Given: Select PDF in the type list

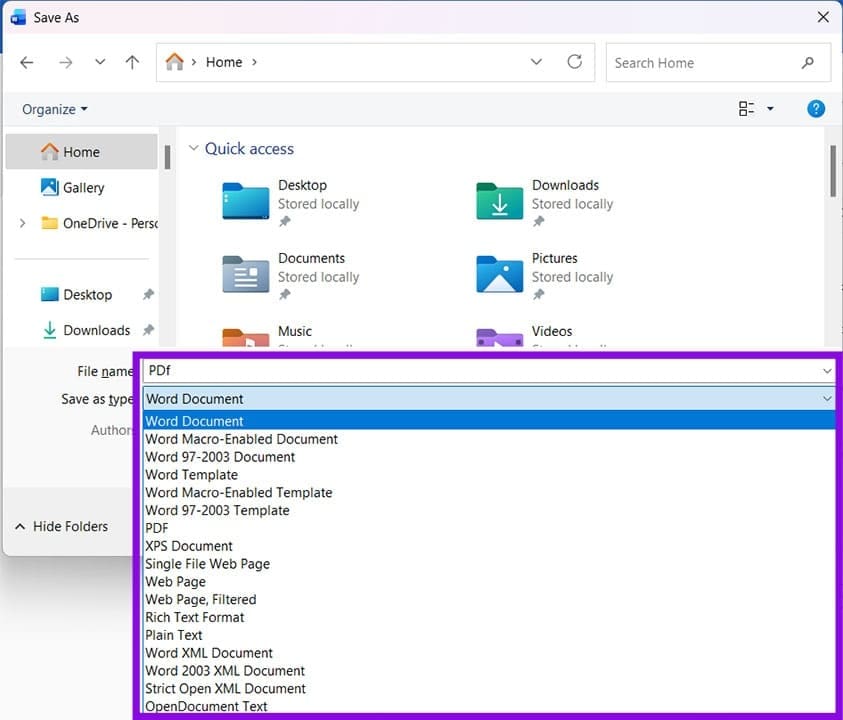Looking at the screenshot, I should [x=489, y=527].
